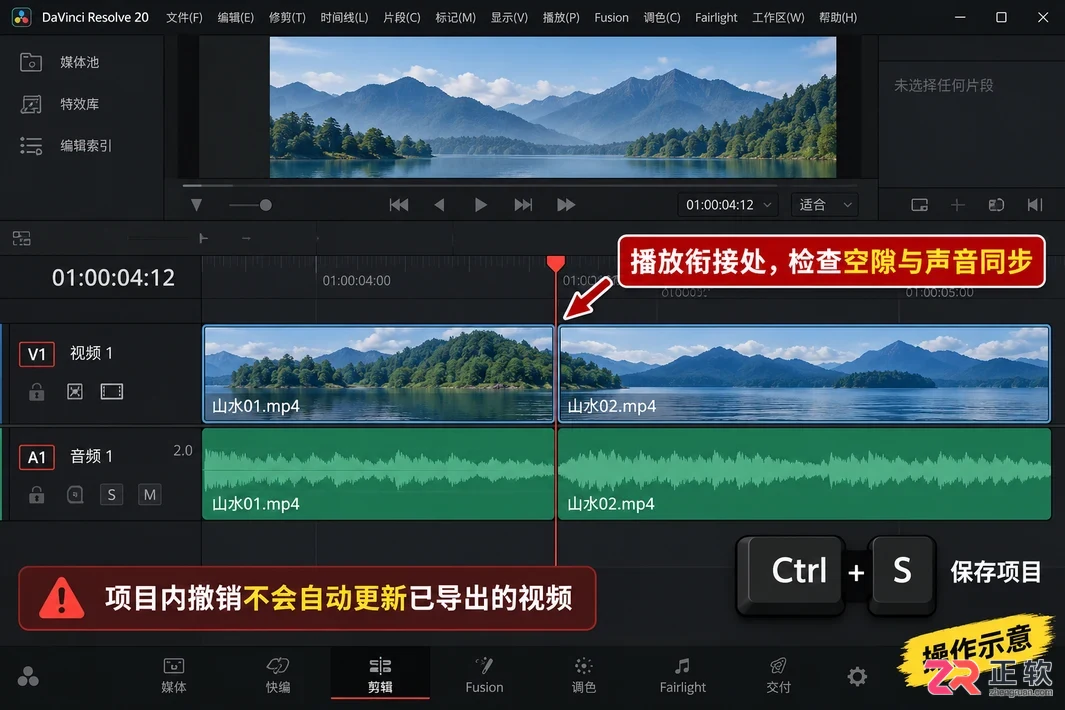Switch to the 媒体 page
Screen dimensions: 1065x710
click(174, 675)
